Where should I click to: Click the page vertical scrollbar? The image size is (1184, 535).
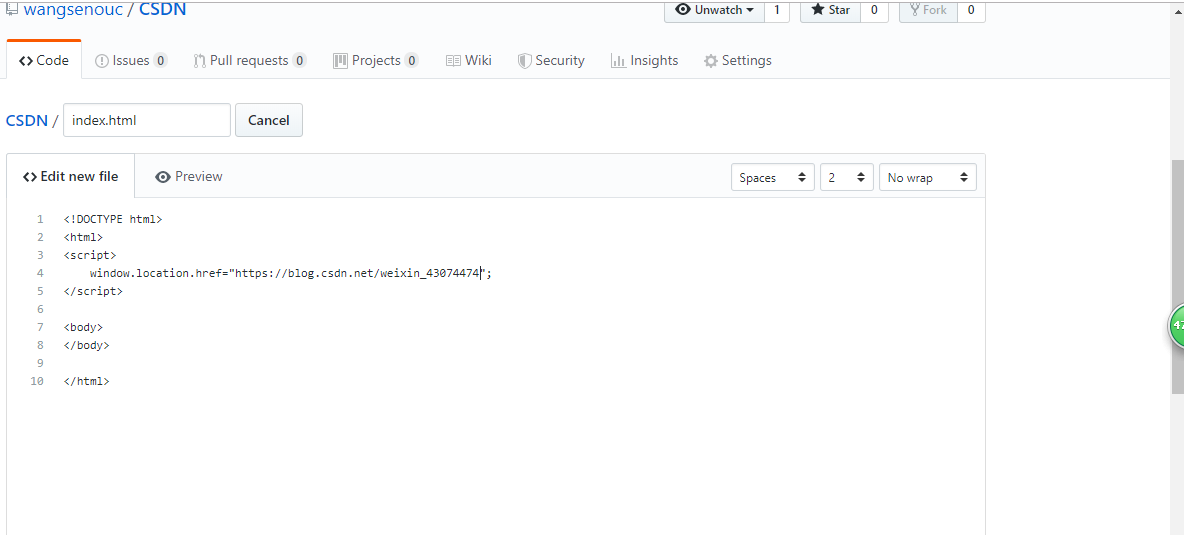(x=1177, y=276)
